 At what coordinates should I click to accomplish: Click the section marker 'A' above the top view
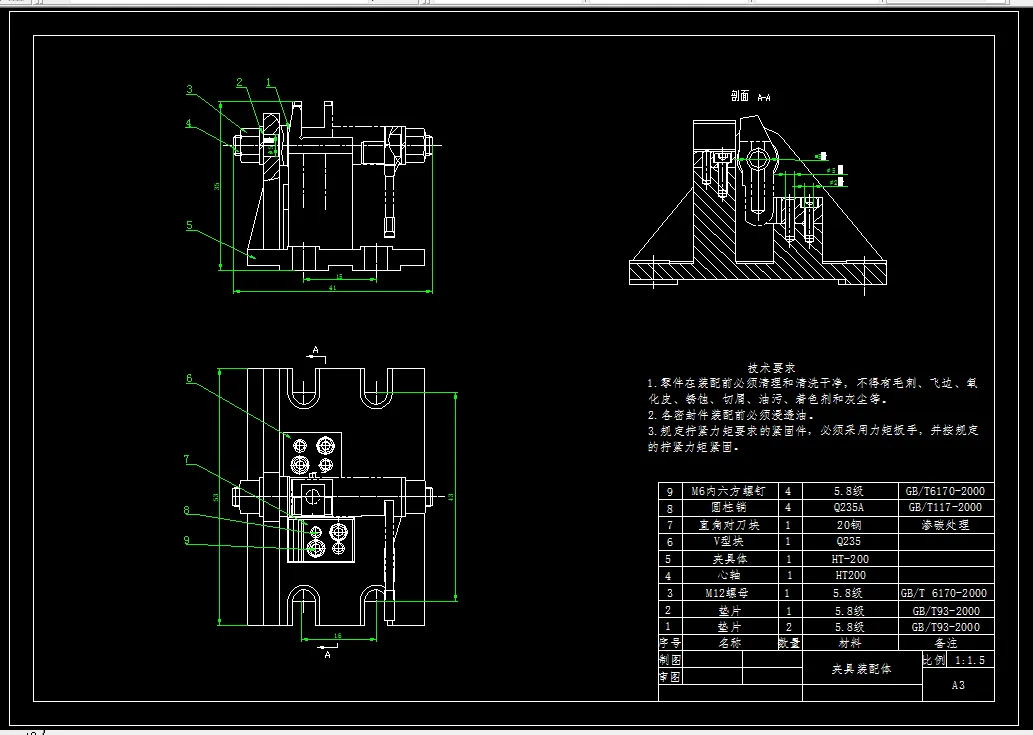316,350
